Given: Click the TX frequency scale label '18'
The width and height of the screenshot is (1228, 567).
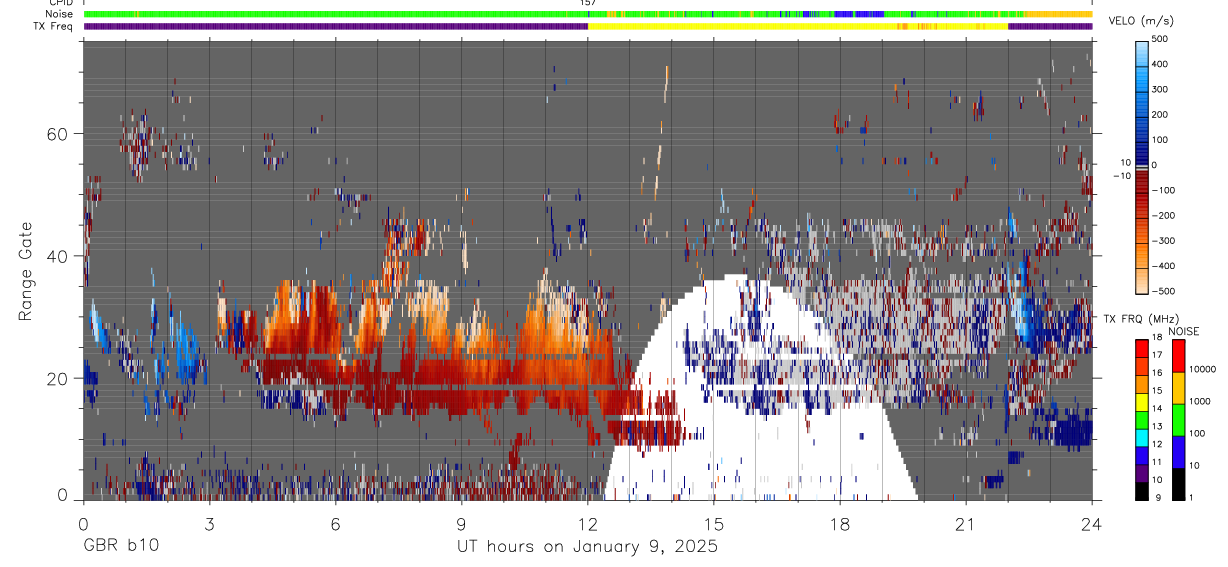Looking at the screenshot, I should click(1158, 340).
